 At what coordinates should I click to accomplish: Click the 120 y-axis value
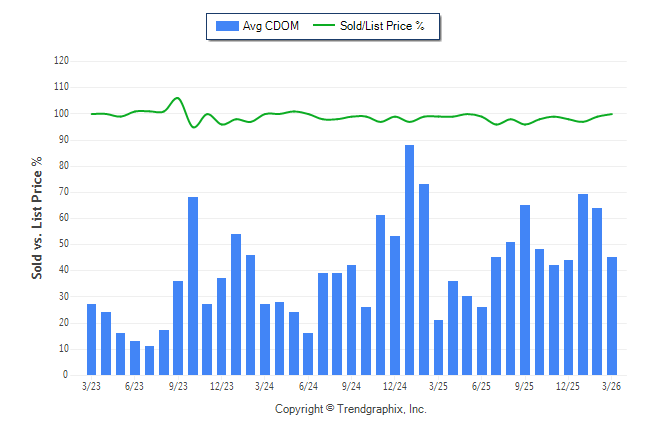tap(61, 61)
